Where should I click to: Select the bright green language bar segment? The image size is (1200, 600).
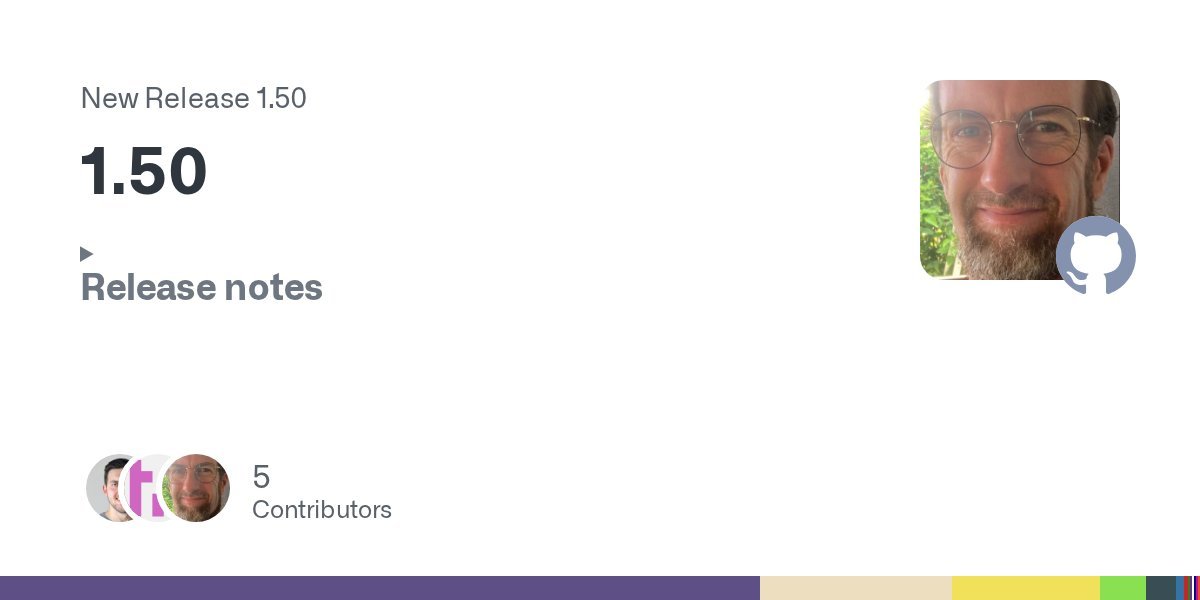1122,588
